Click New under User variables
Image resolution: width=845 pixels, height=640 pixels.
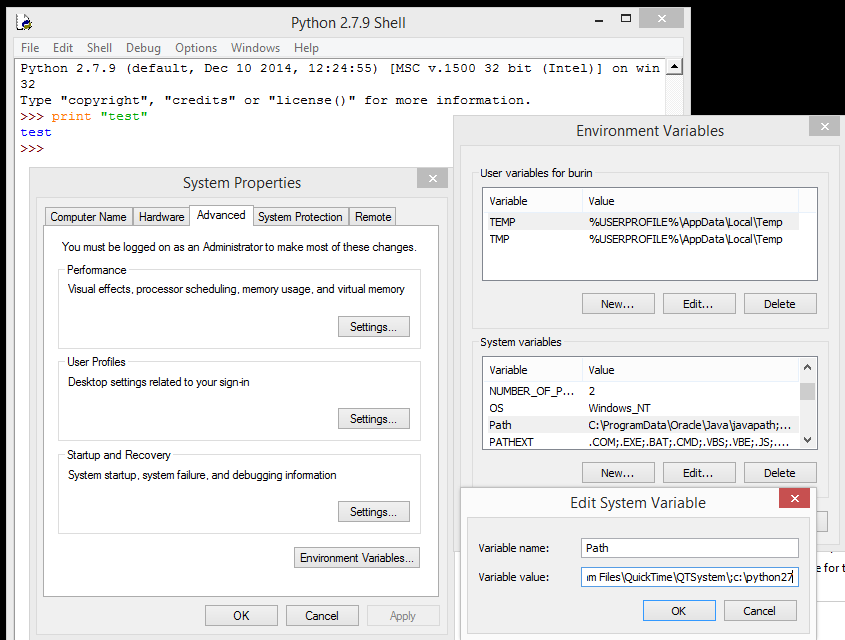617,304
